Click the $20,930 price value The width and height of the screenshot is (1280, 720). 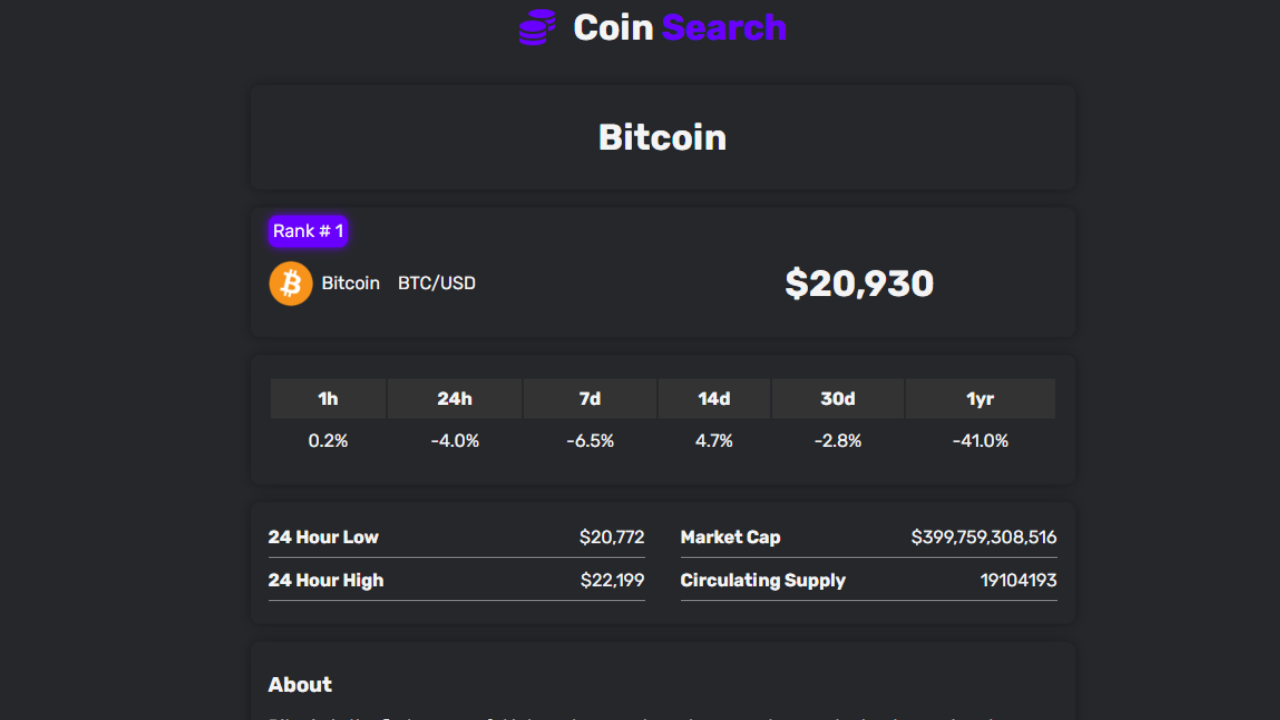point(859,284)
